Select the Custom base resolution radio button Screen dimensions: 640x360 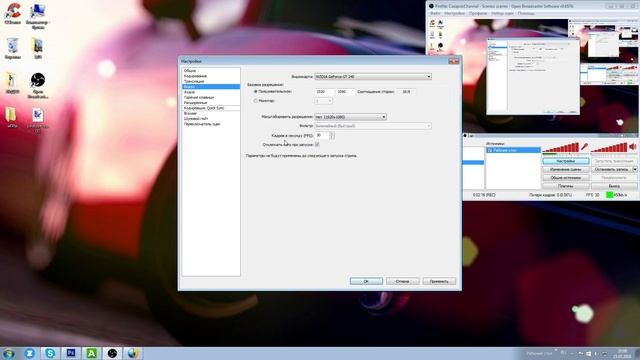point(256,92)
